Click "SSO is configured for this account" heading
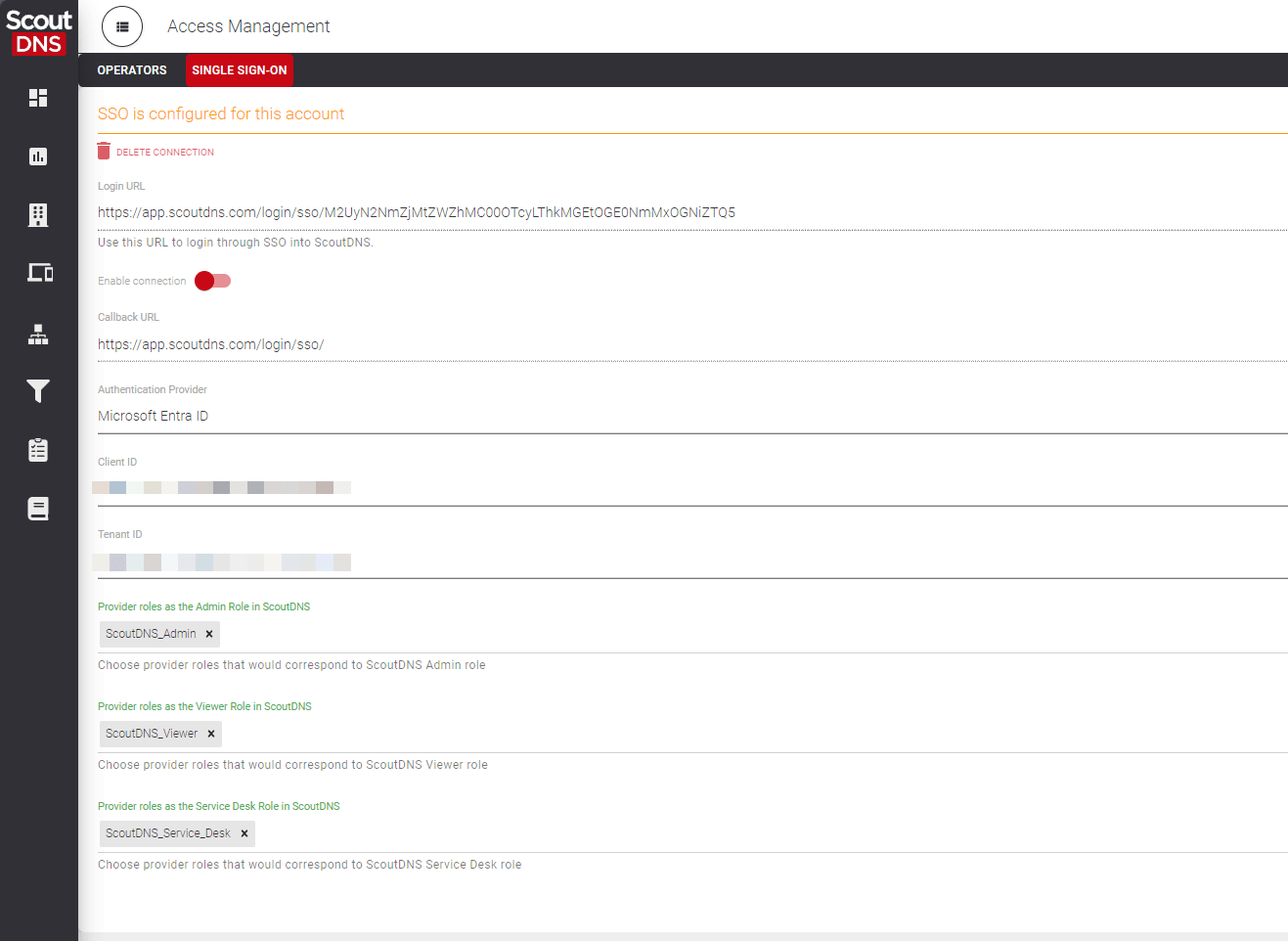This screenshot has height=941, width=1288. tap(221, 113)
